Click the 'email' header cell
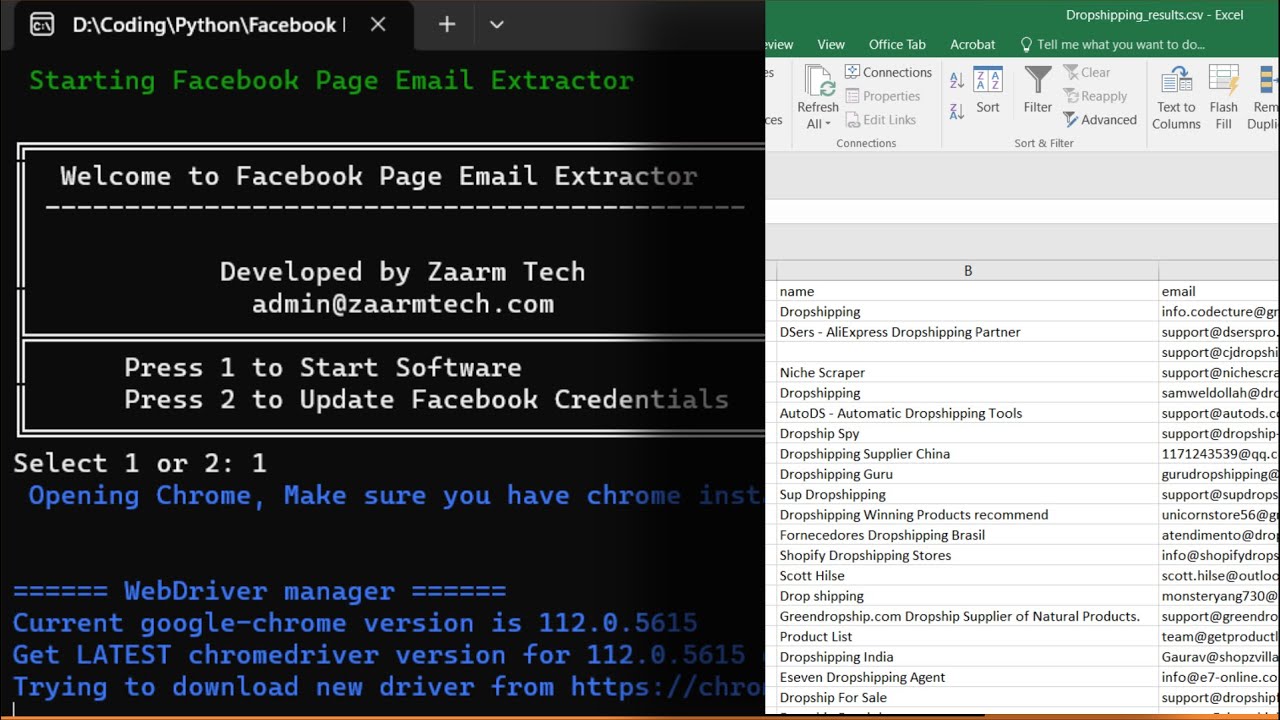The width and height of the screenshot is (1280, 720). click(1220, 291)
